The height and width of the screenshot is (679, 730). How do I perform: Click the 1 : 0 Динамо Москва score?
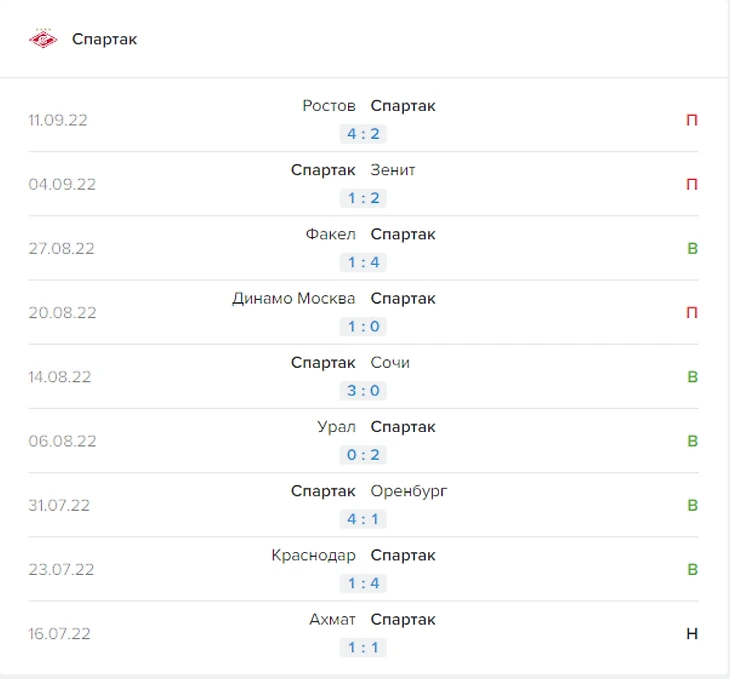point(363,326)
